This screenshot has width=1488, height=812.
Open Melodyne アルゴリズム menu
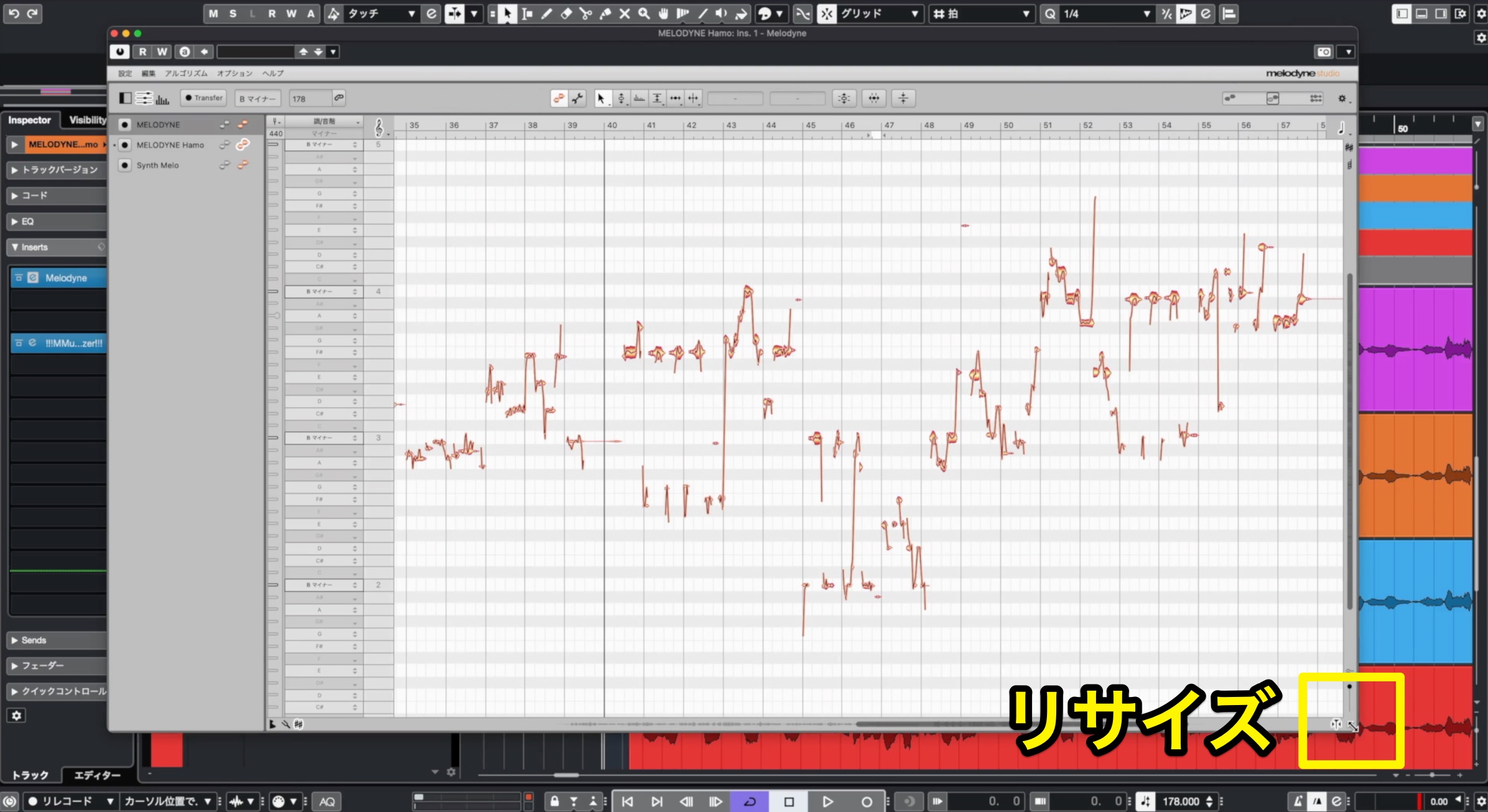tap(186, 73)
